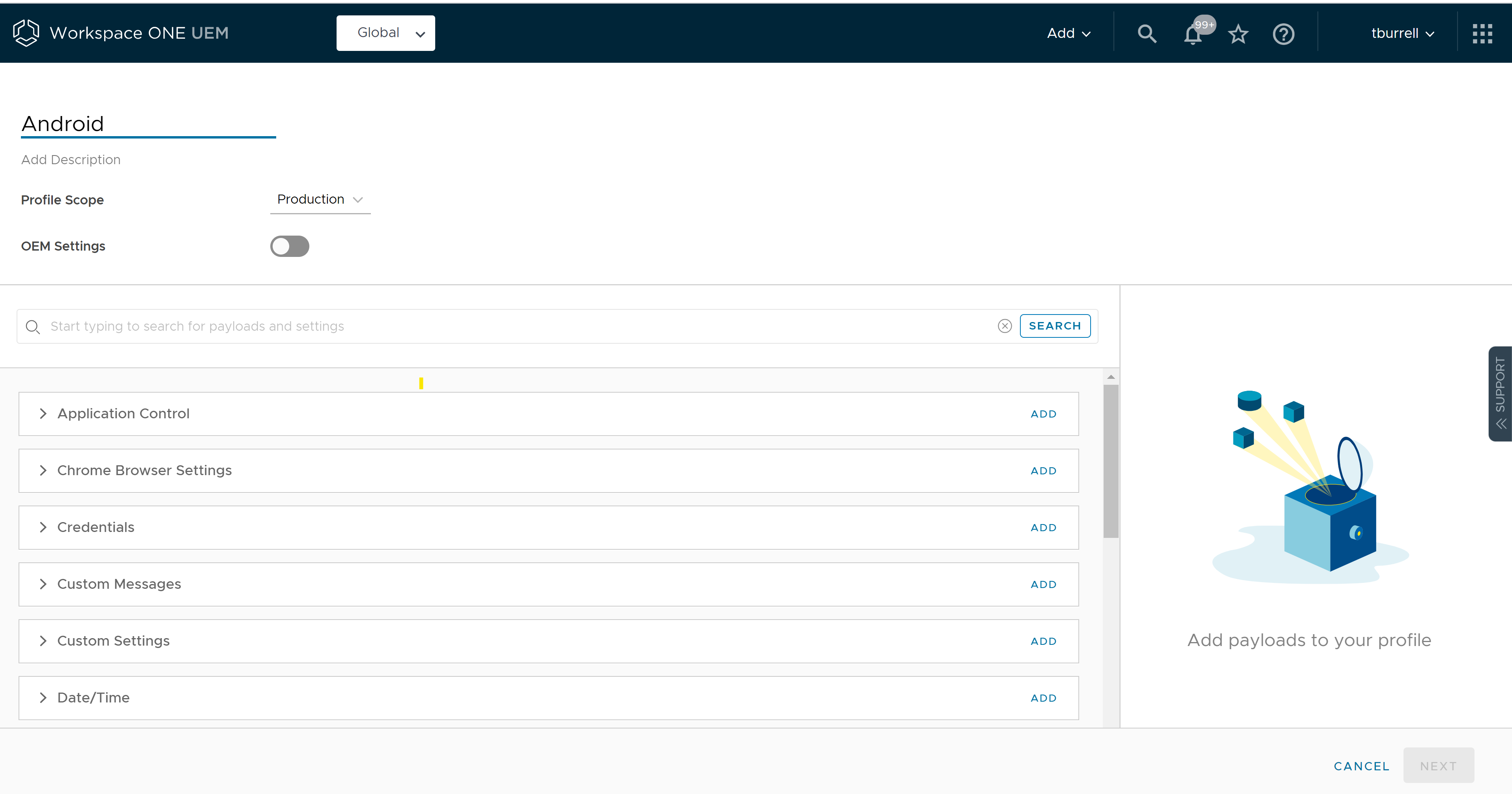Expand the Chrome Browser Settings chevron
1512x794 pixels.
point(43,471)
